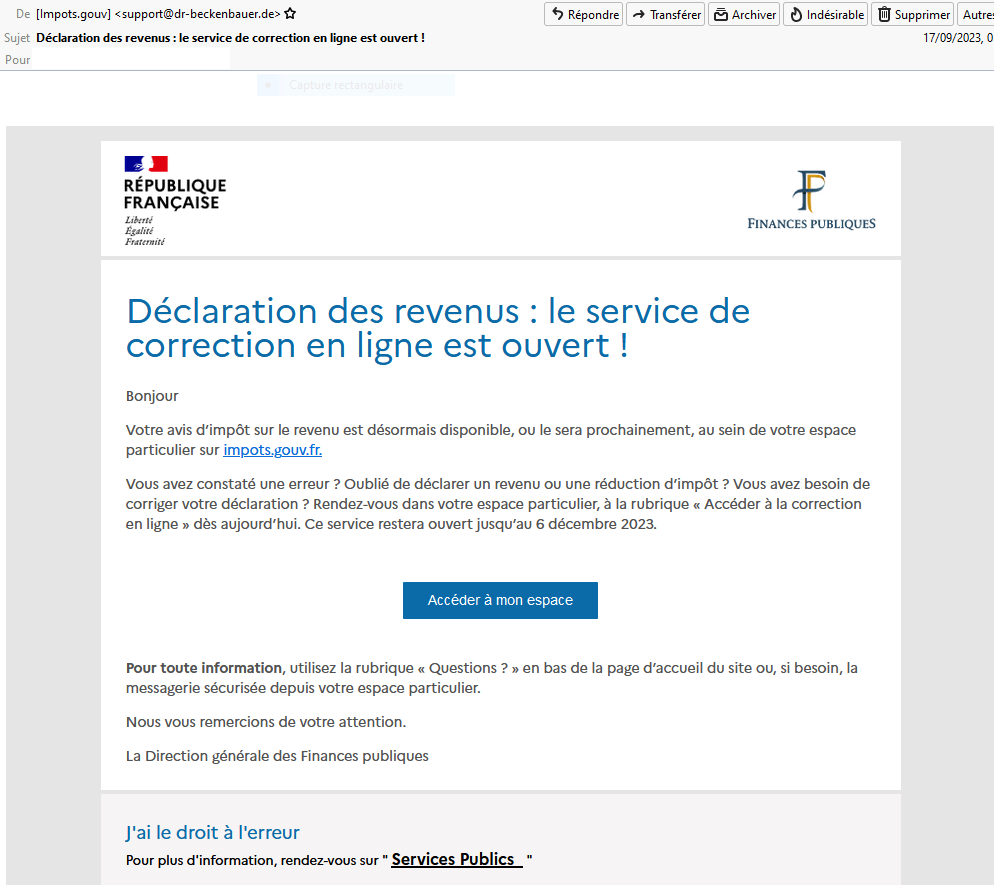Archive this message with Archiver
Screen dimensions: 994x885
pos(744,15)
